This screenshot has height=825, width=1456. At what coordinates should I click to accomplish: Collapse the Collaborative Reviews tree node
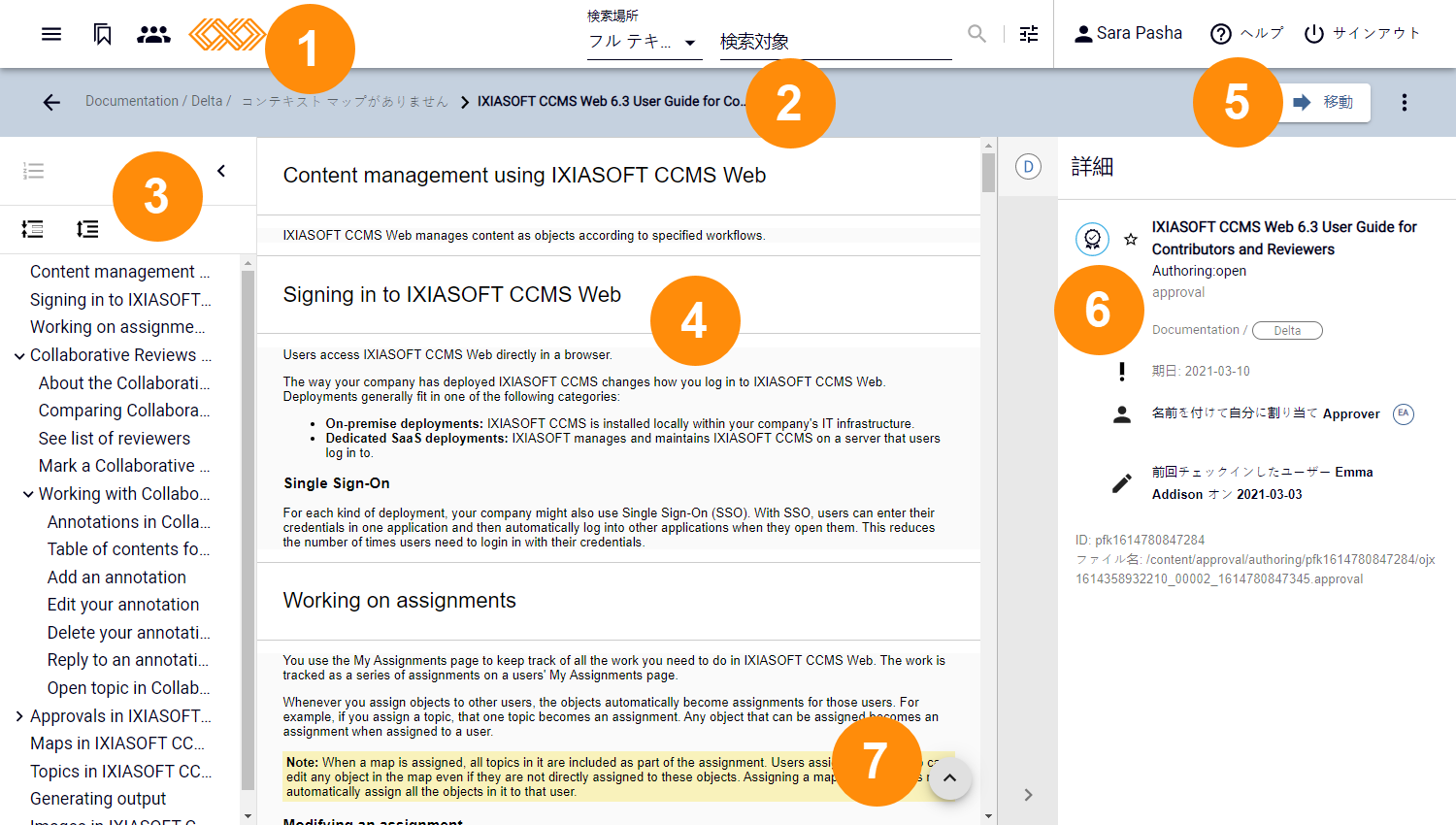coord(19,356)
